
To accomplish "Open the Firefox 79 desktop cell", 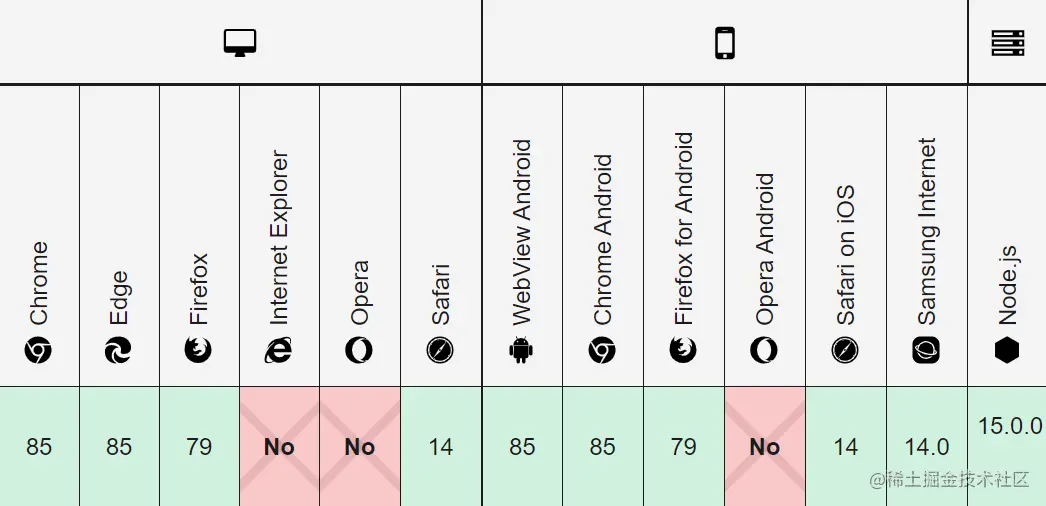I will tap(199, 446).
